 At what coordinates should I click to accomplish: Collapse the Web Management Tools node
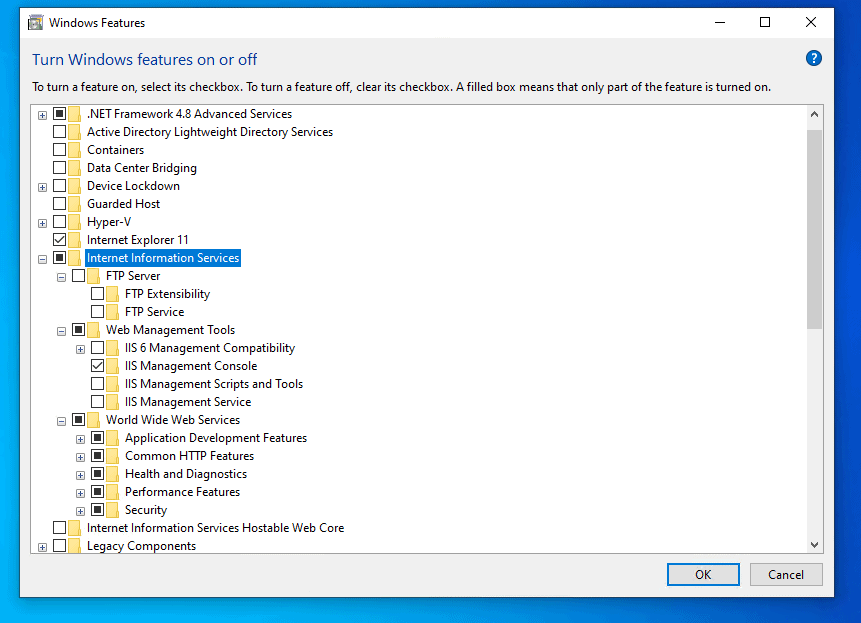tap(62, 332)
